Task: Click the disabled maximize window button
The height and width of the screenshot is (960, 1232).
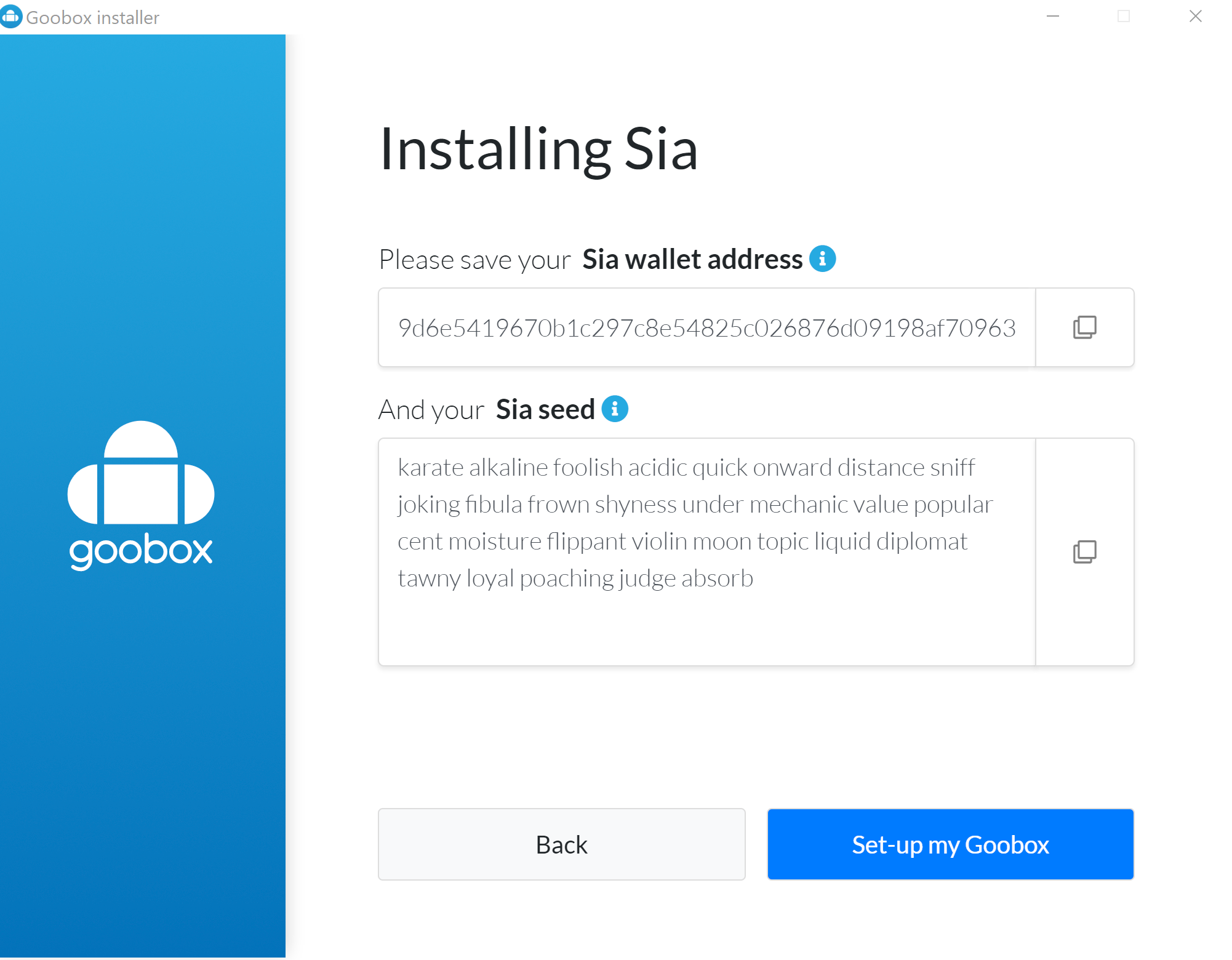Action: 1124,17
